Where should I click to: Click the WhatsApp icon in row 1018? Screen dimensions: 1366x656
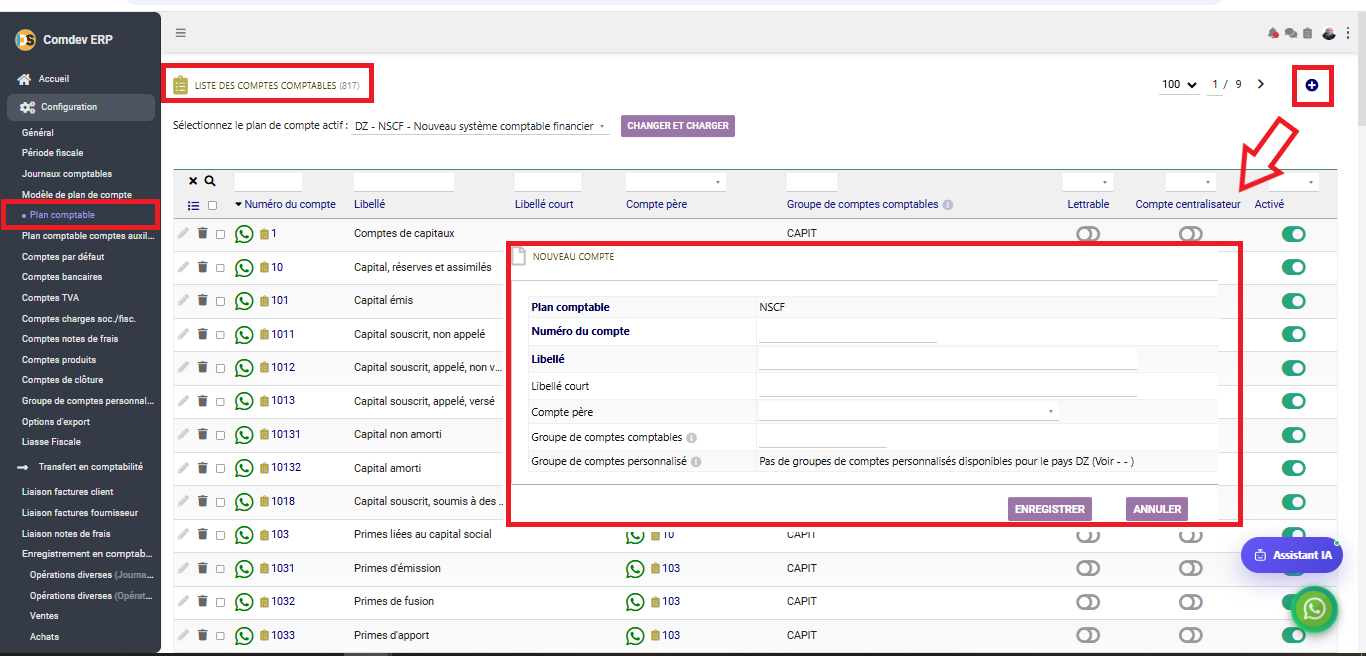tap(244, 501)
